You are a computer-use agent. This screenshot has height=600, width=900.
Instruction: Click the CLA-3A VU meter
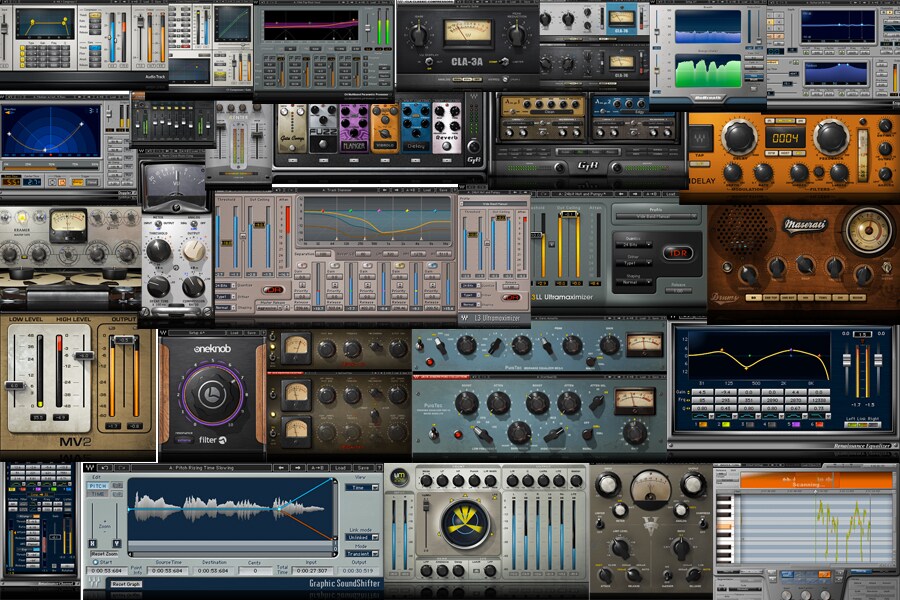(x=468, y=32)
